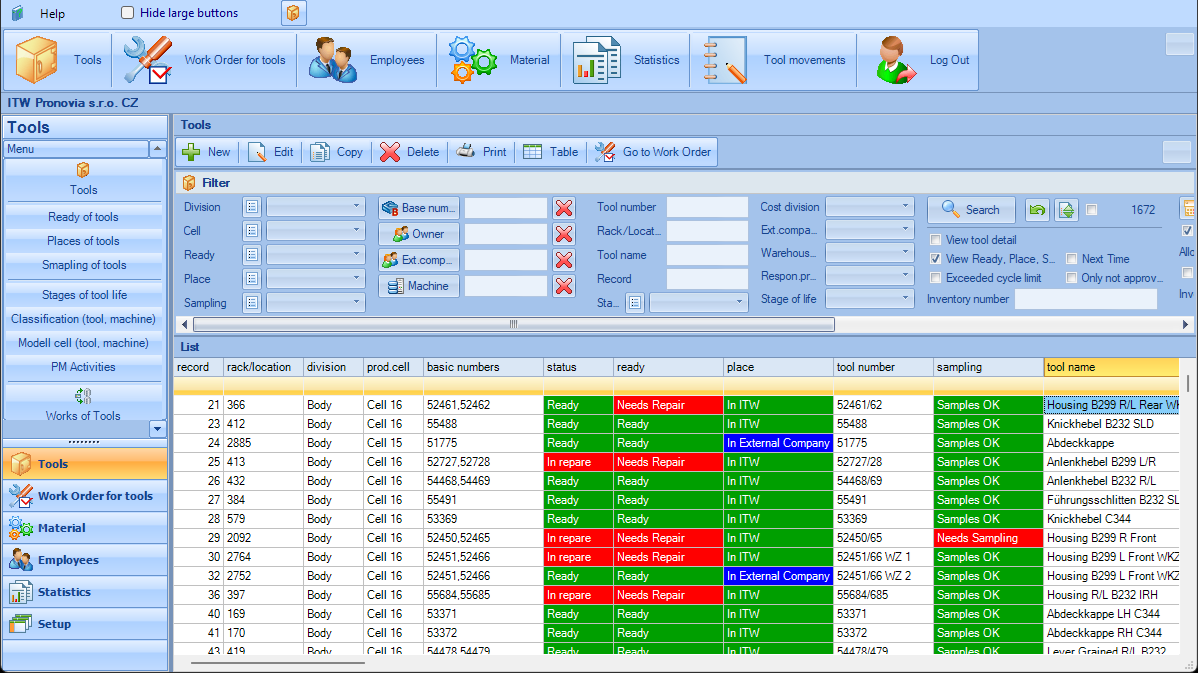Create a new tool with the New icon
The image size is (1198, 673).
206,152
